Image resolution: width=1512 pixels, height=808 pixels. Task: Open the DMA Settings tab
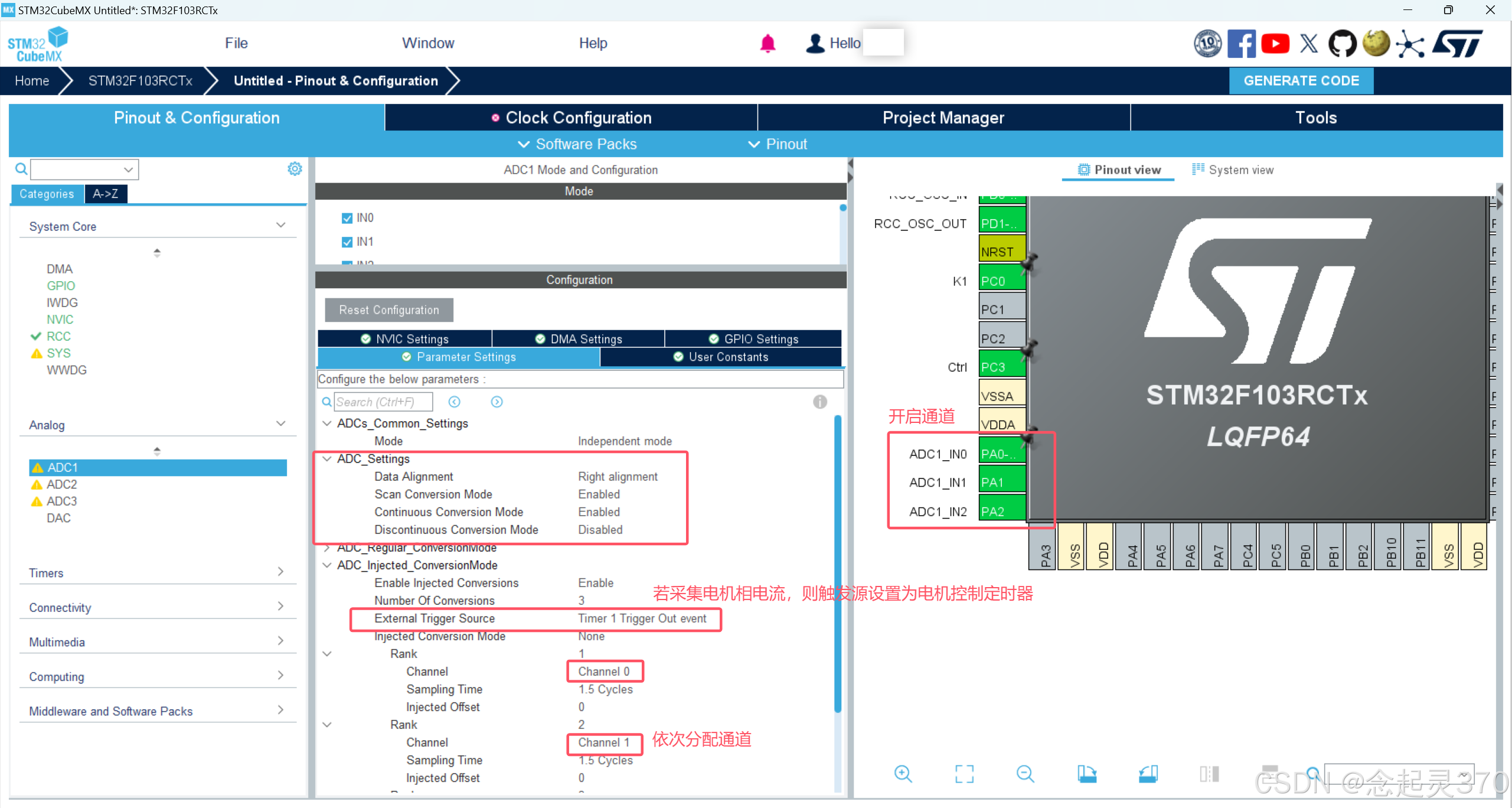[579, 338]
